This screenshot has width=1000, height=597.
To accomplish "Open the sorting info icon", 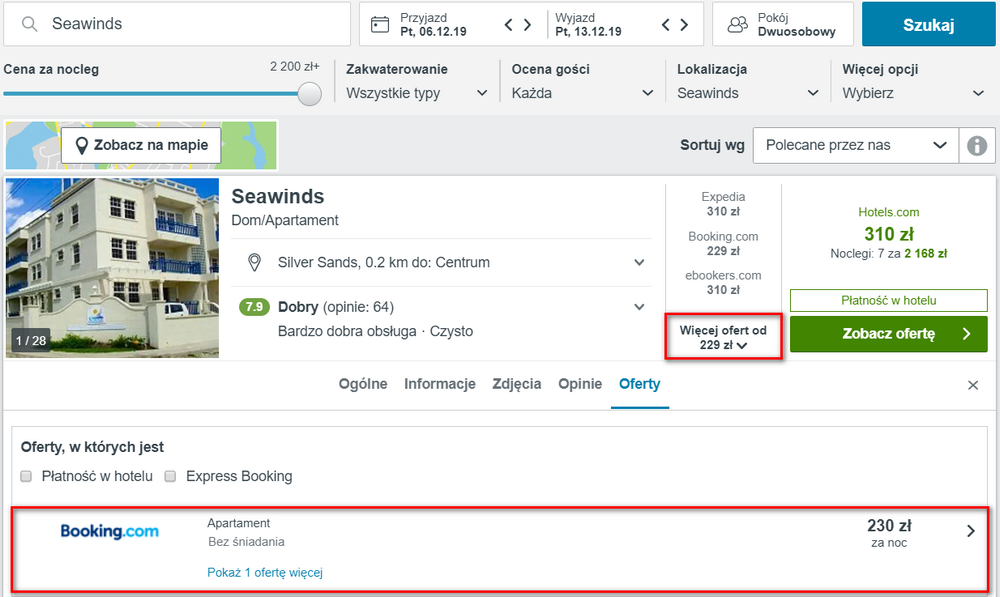I will pyautogui.click(x=977, y=145).
